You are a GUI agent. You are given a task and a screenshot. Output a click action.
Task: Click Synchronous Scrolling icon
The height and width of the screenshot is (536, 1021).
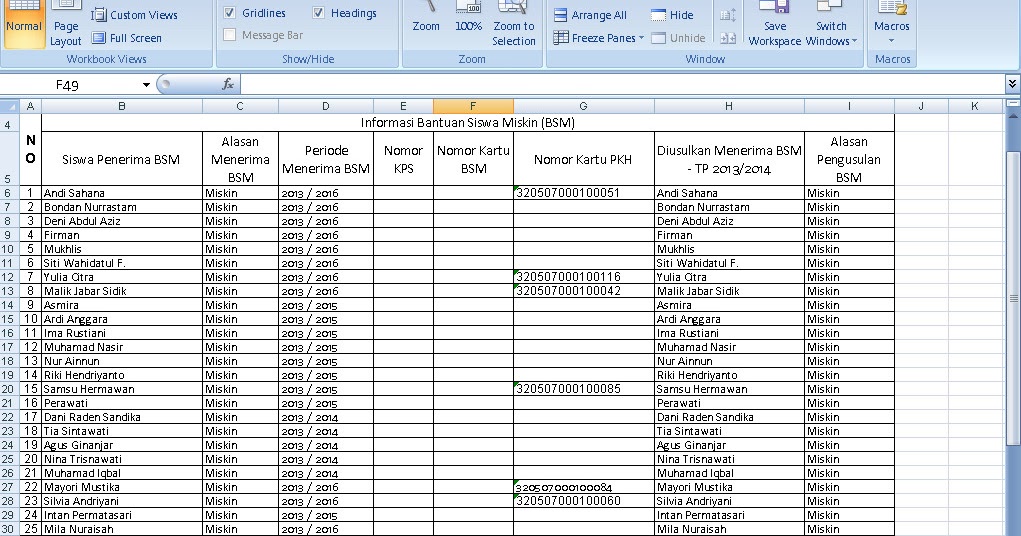(x=728, y=38)
